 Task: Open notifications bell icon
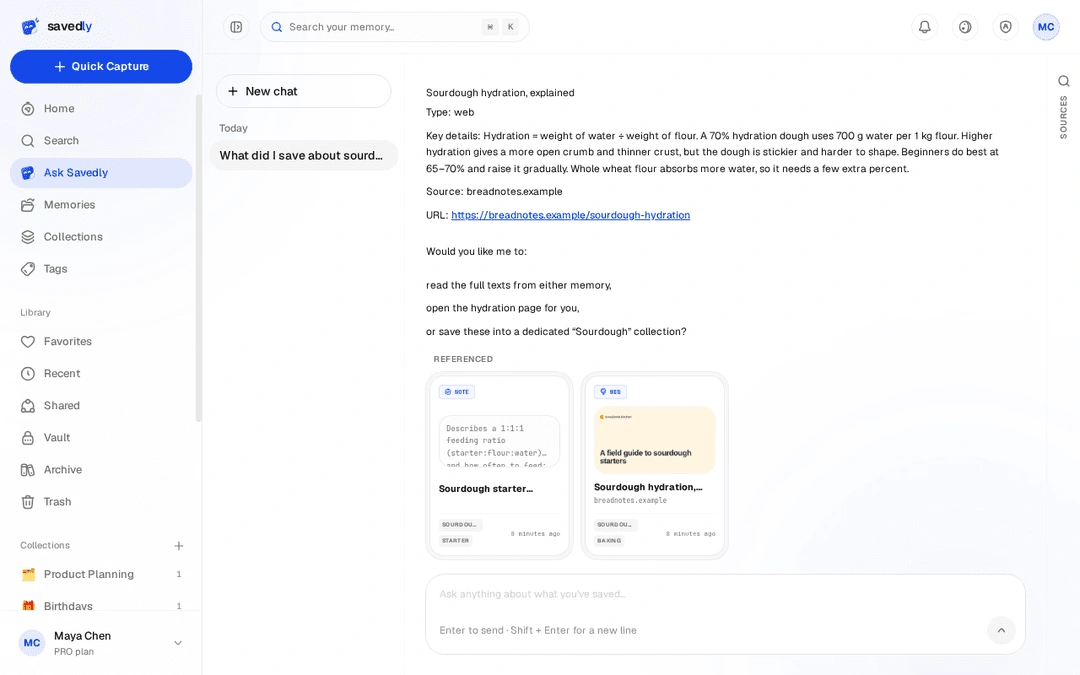[x=924, y=27]
